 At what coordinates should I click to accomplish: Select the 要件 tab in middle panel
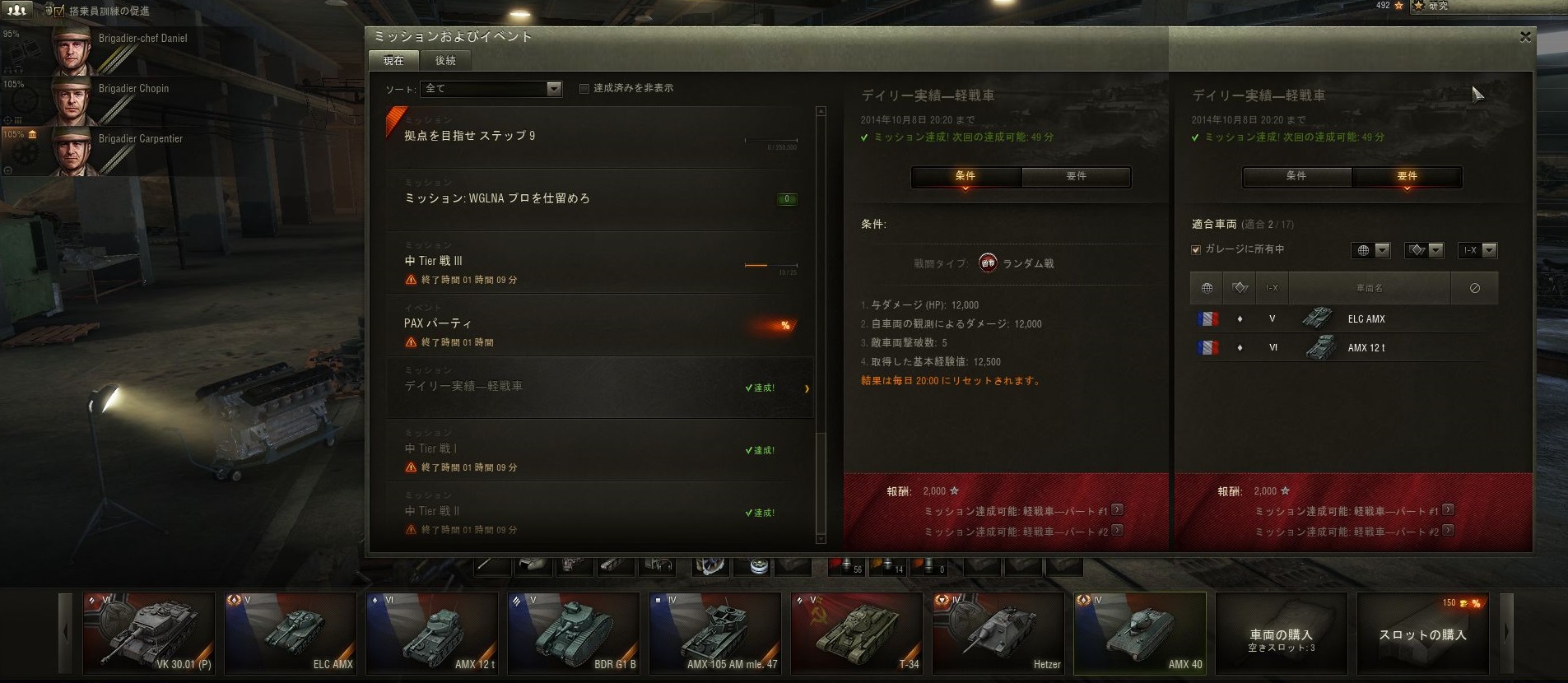pyautogui.click(x=1076, y=176)
